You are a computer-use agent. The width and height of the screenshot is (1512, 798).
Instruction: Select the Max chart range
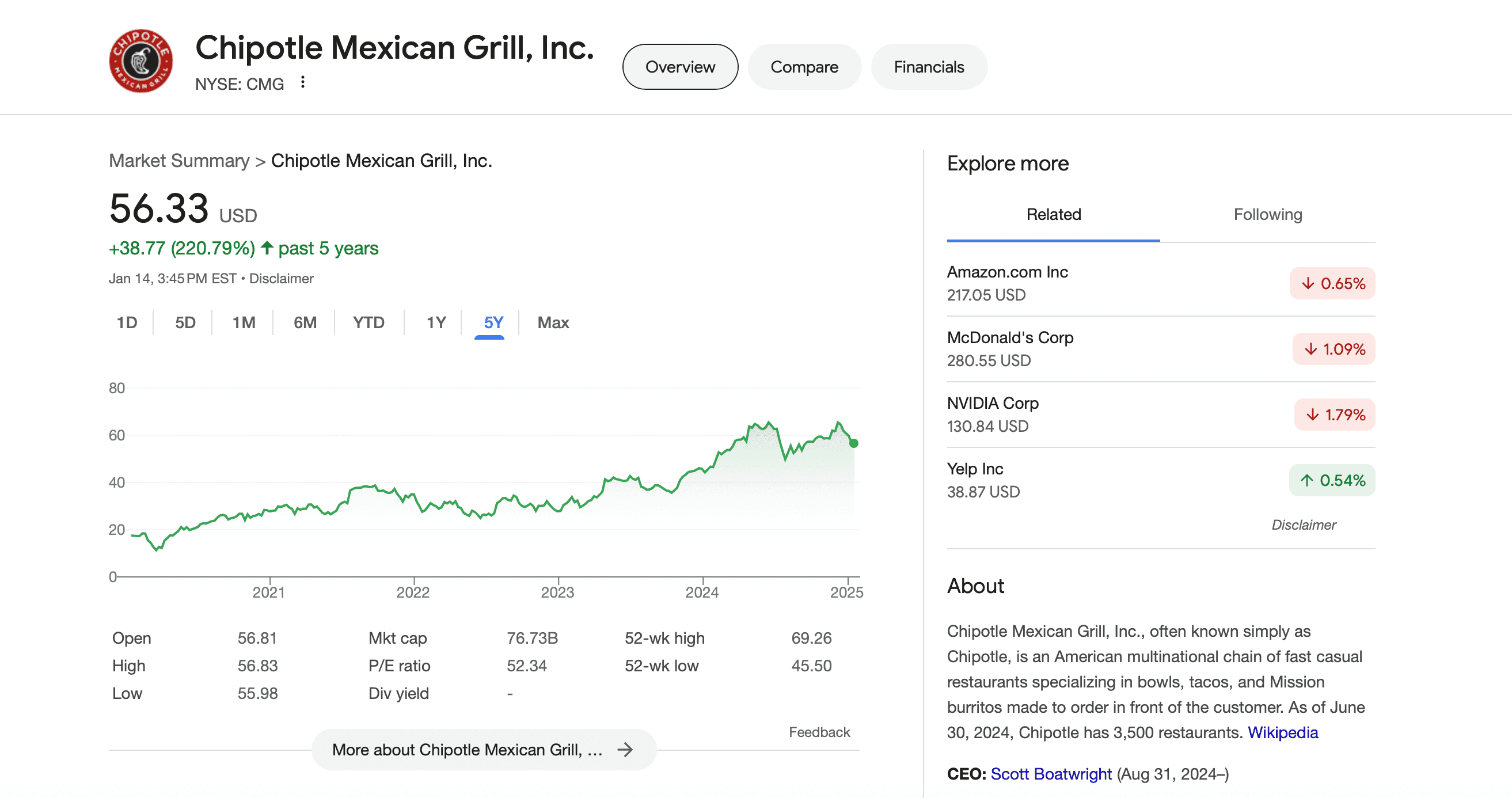pos(552,322)
